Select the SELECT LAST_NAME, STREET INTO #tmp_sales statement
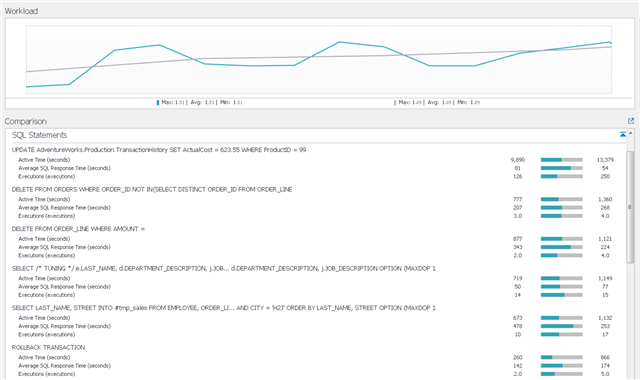The width and height of the screenshot is (640, 380). pos(224,308)
